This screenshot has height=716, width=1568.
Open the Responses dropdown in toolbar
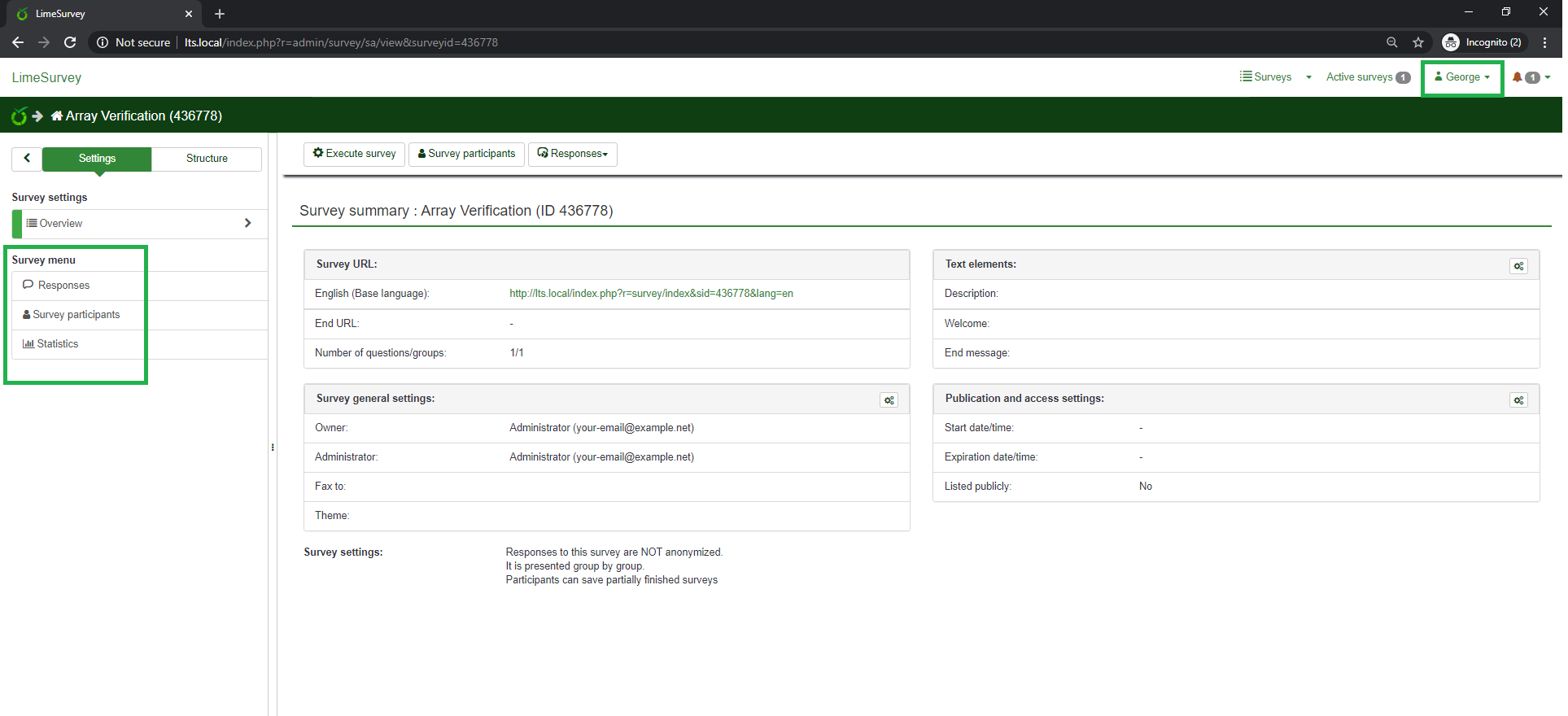tap(573, 154)
